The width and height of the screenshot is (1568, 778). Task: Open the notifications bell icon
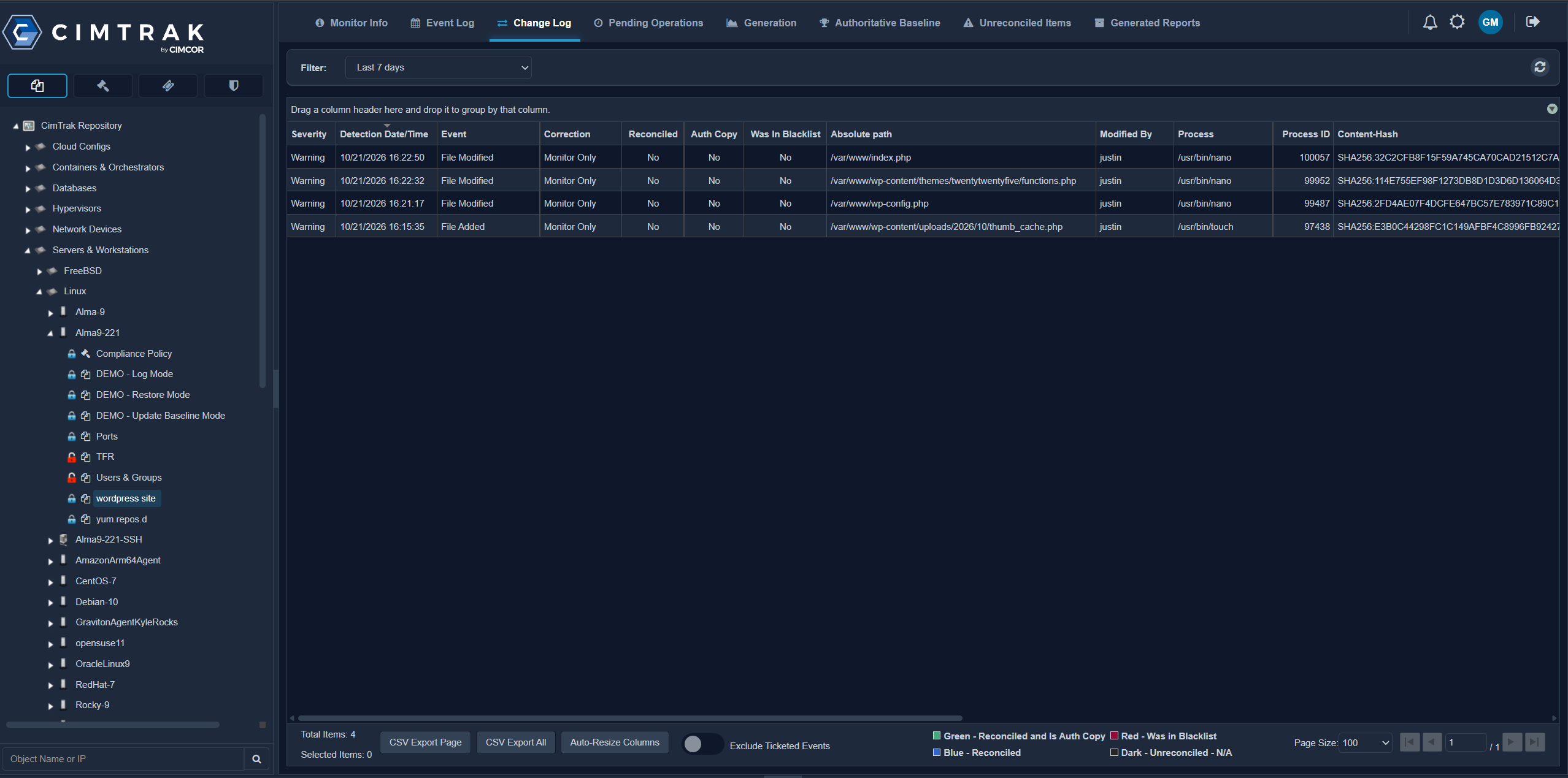1430,22
